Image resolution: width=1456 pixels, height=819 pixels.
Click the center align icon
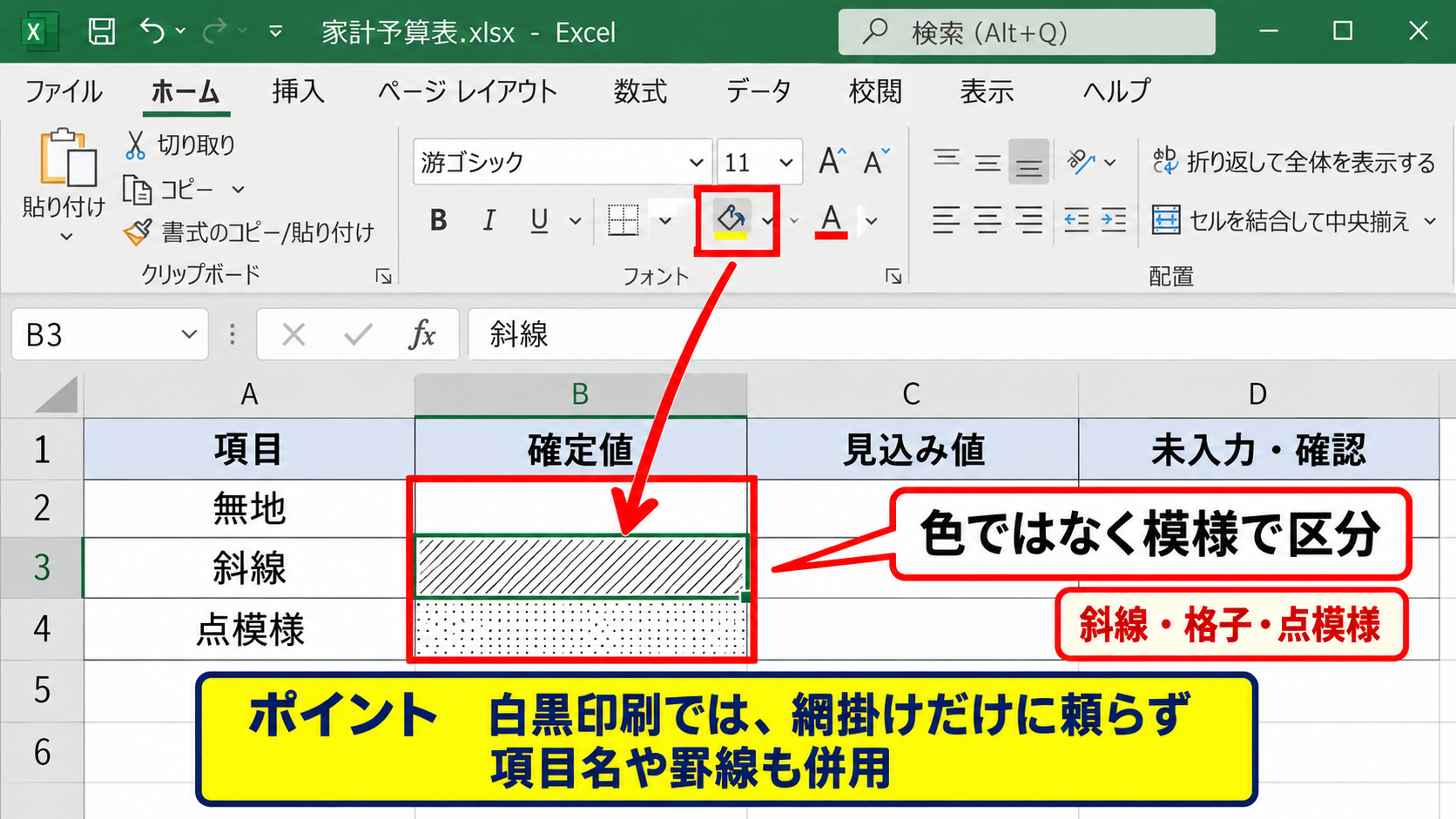tap(987, 220)
